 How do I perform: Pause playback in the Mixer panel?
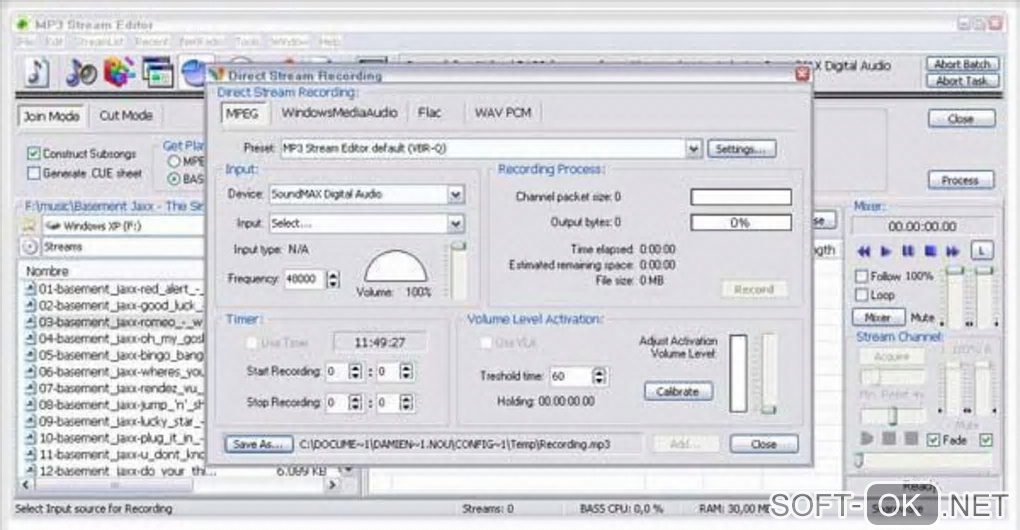(908, 251)
